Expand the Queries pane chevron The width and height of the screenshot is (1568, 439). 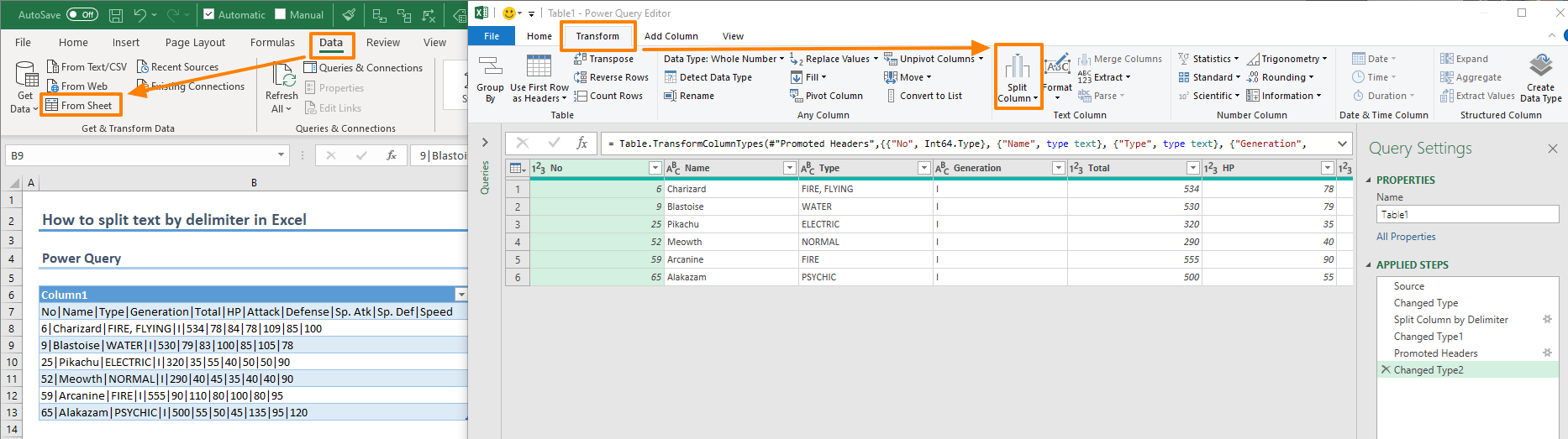485,142
